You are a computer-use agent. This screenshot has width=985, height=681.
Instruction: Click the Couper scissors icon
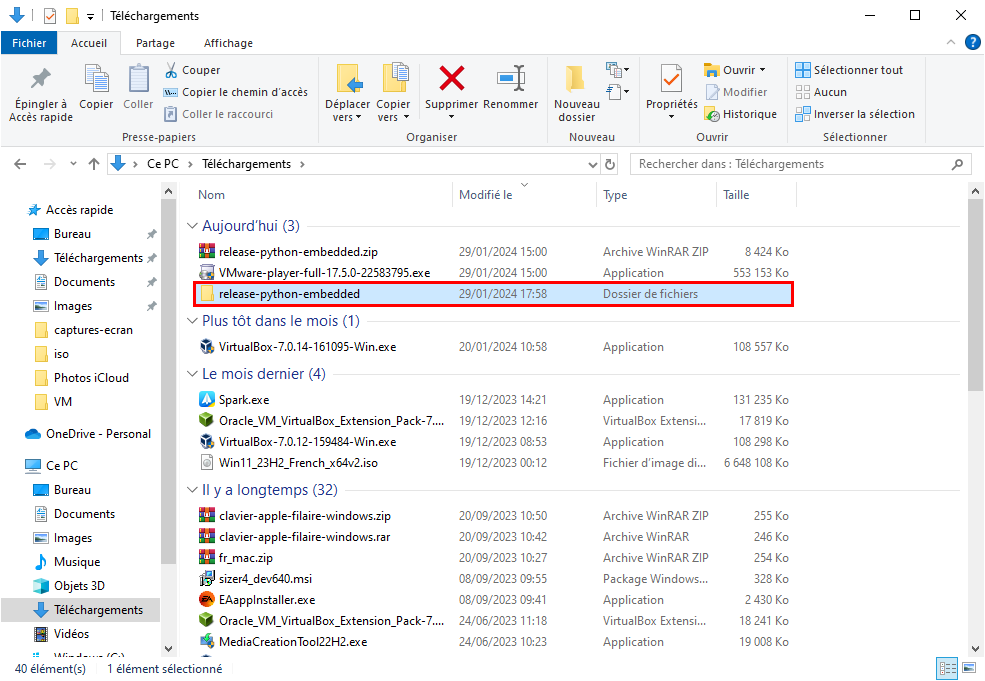click(171, 70)
